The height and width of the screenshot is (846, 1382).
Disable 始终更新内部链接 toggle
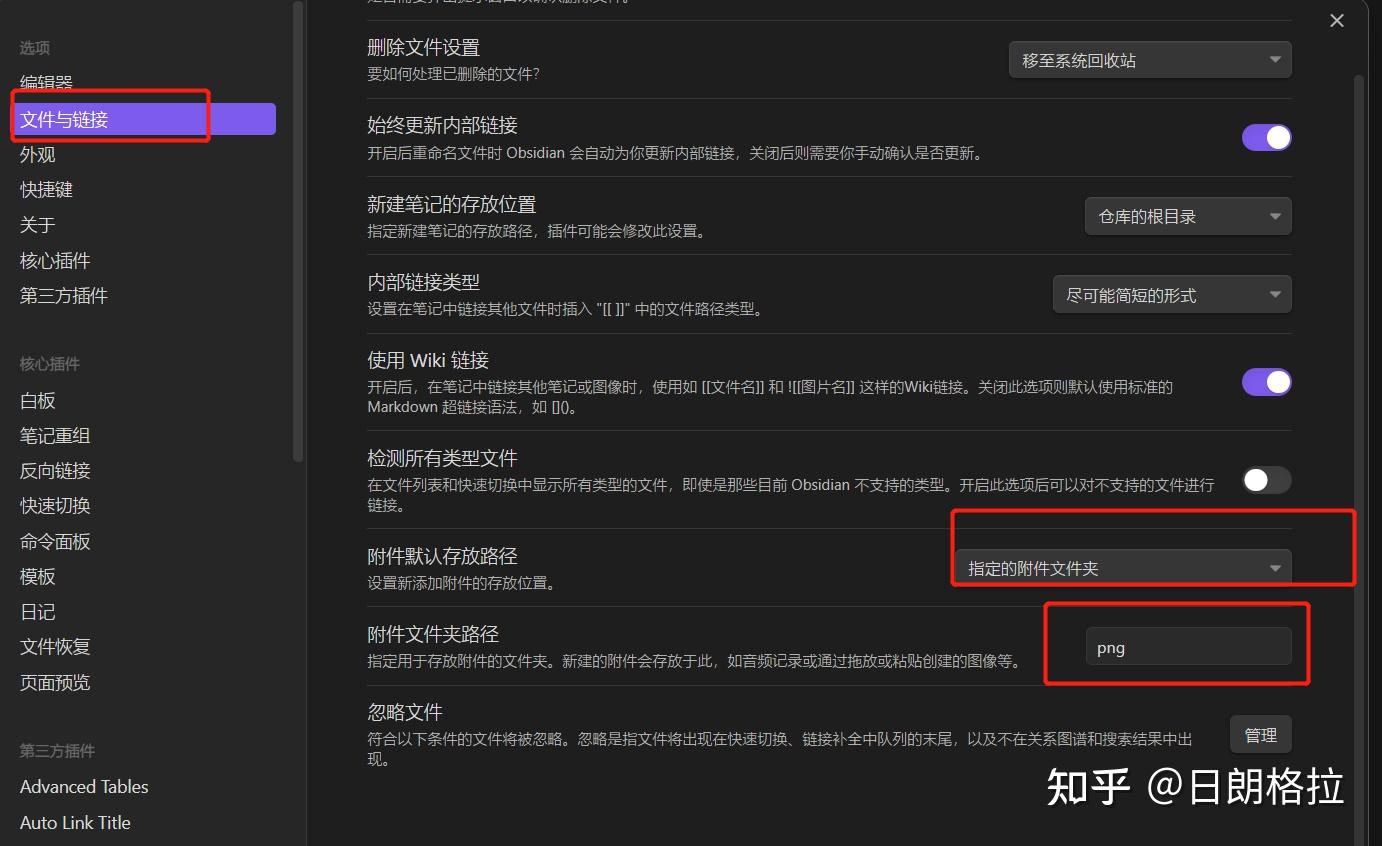coord(1265,137)
